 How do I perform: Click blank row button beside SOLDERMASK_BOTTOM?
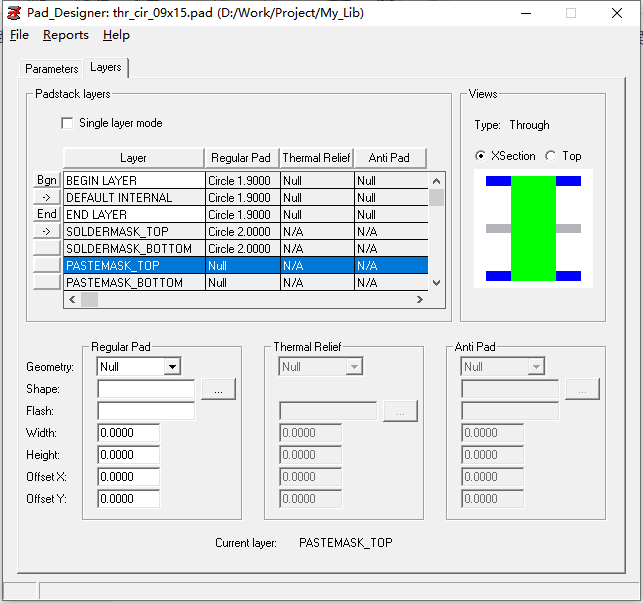coord(47,248)
